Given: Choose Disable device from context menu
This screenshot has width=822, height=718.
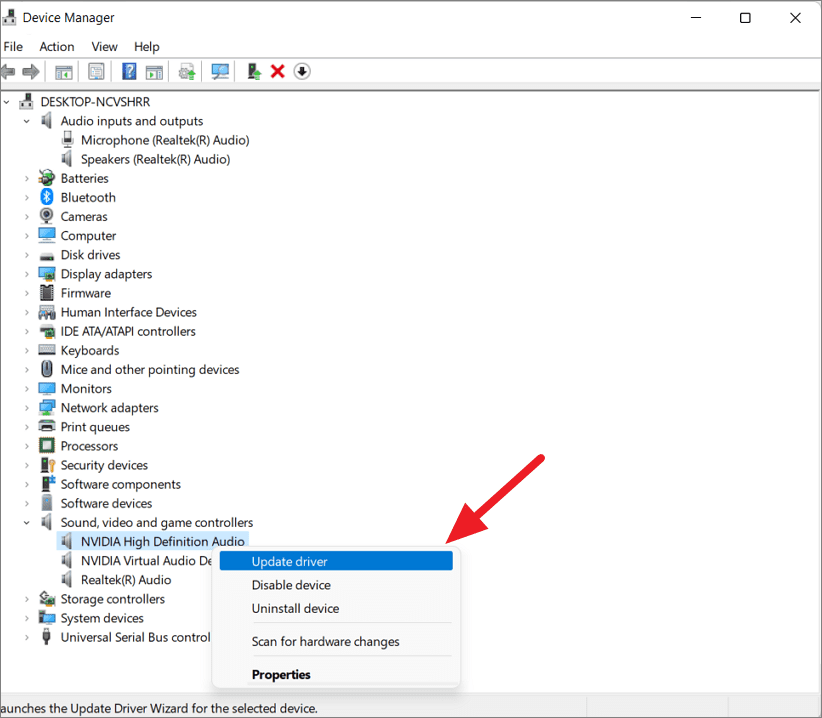Looking at the screenshot, I should pos(336,585).
